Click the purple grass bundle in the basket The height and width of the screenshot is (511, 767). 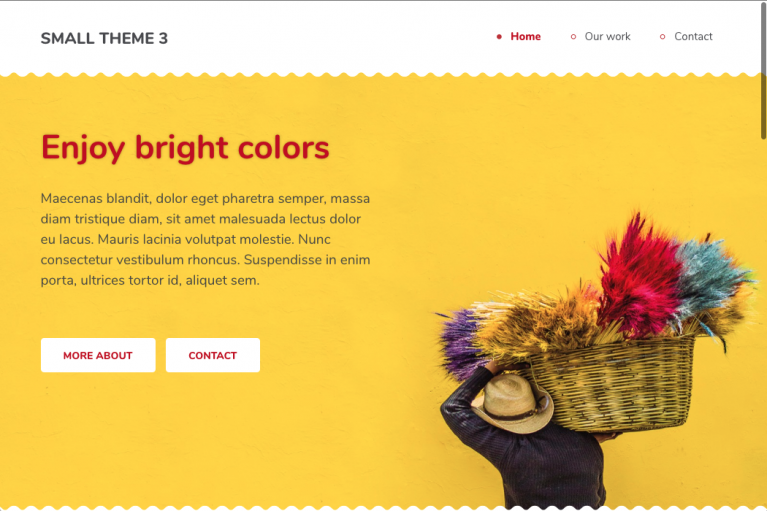(x=460, y=342)
